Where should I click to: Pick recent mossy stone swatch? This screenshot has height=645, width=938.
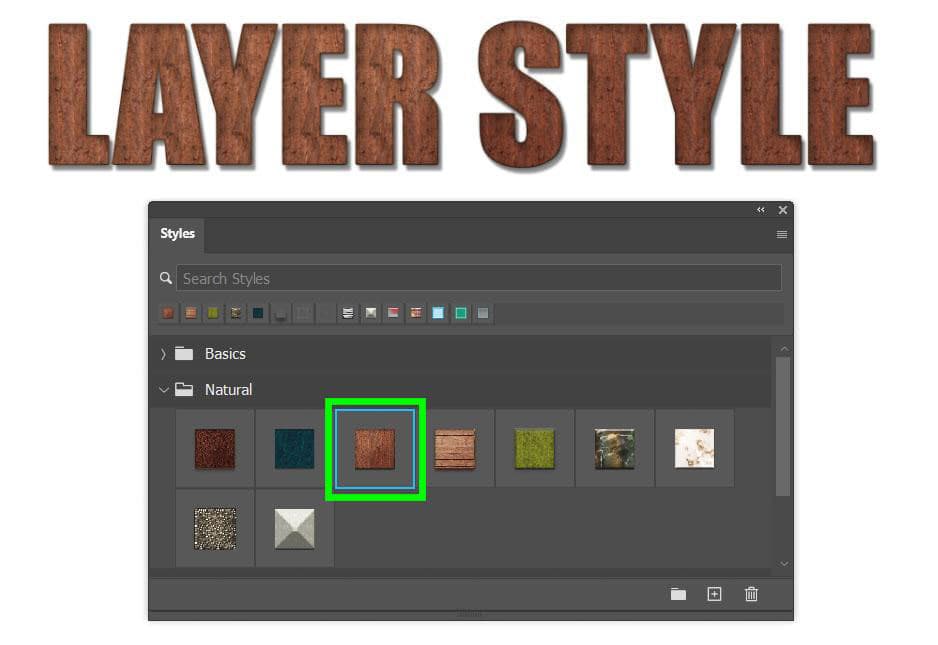pos(236,313)
